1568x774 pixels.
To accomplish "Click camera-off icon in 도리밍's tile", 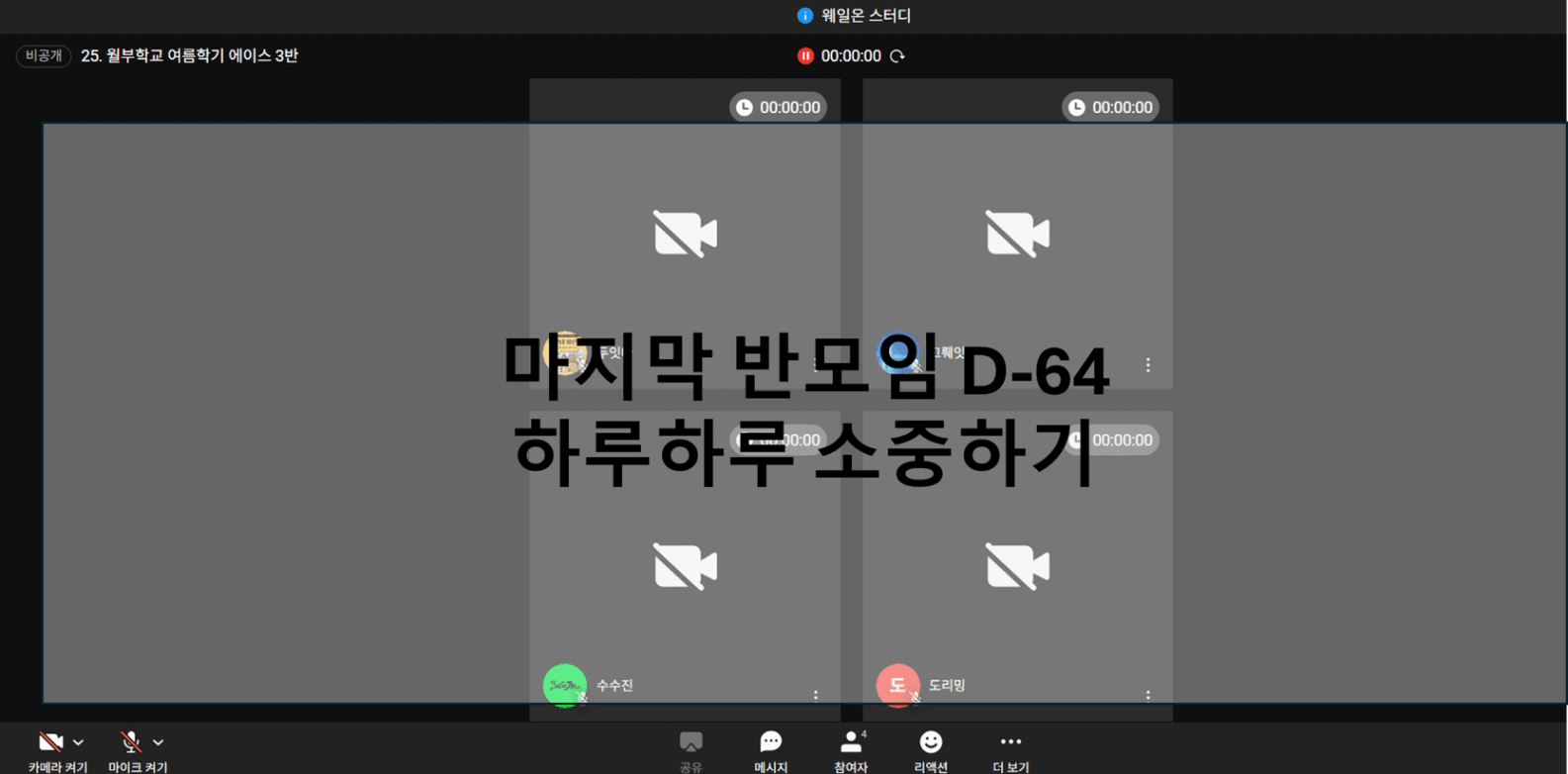I will [x=1017, y=566].
